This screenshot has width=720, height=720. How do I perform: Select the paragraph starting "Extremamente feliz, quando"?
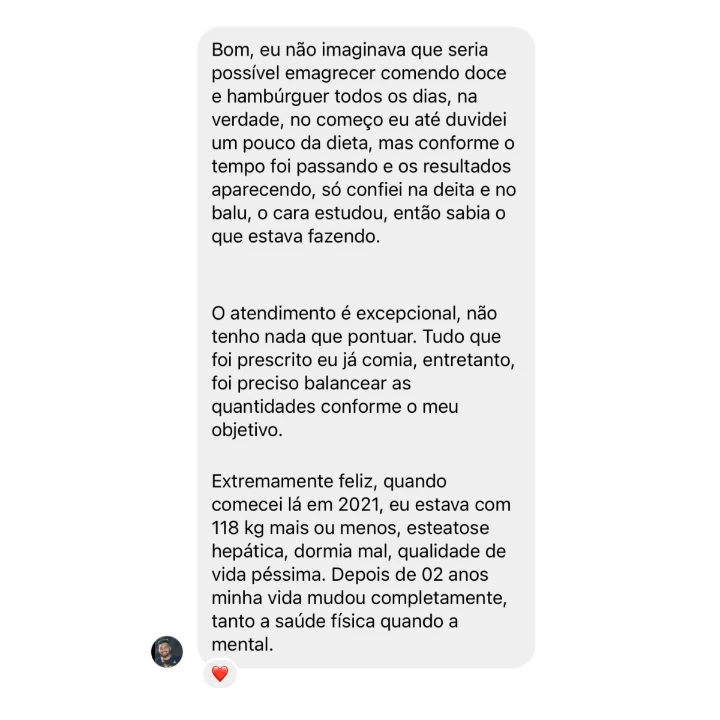[x=361, y=563]
